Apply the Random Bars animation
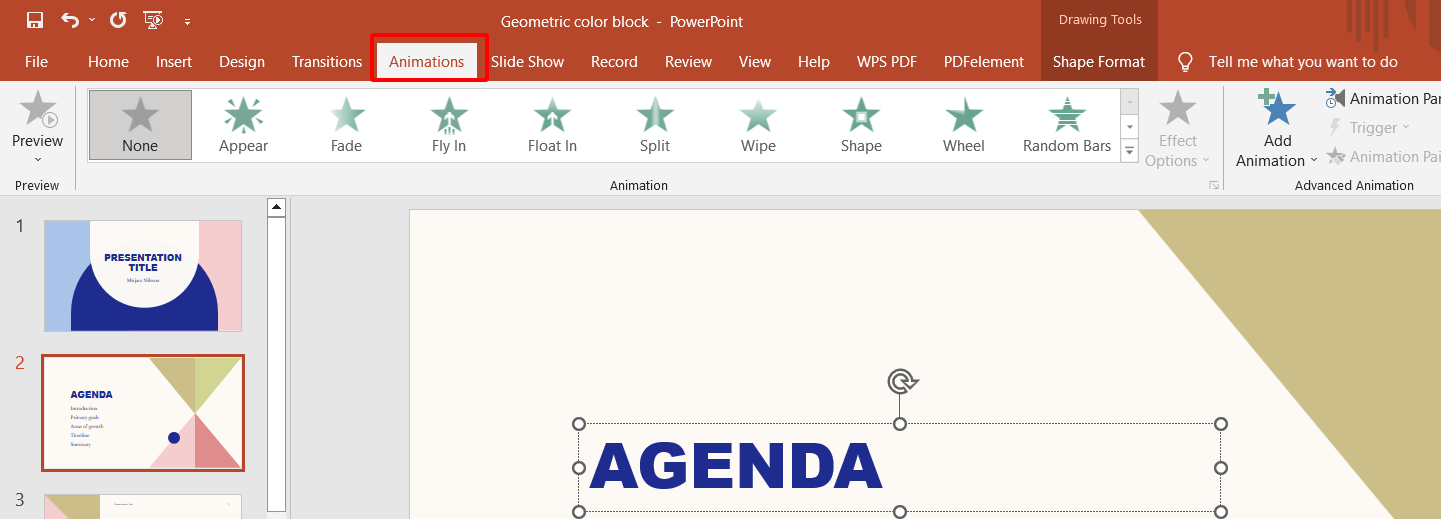The image size is (1441, 519). (x=1067, y=125)
